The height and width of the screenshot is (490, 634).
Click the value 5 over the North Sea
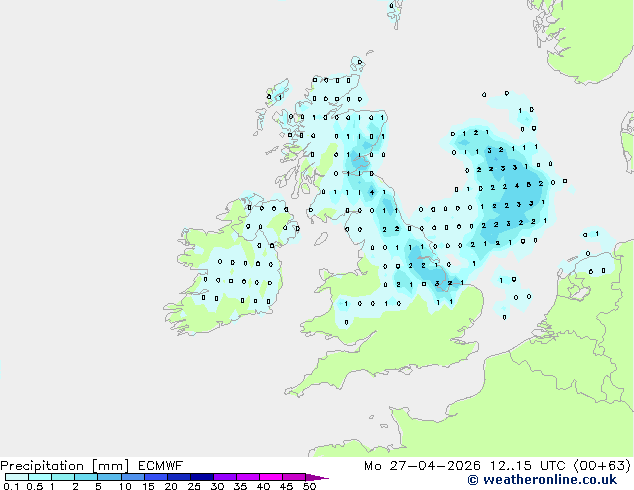pos(529,185)
